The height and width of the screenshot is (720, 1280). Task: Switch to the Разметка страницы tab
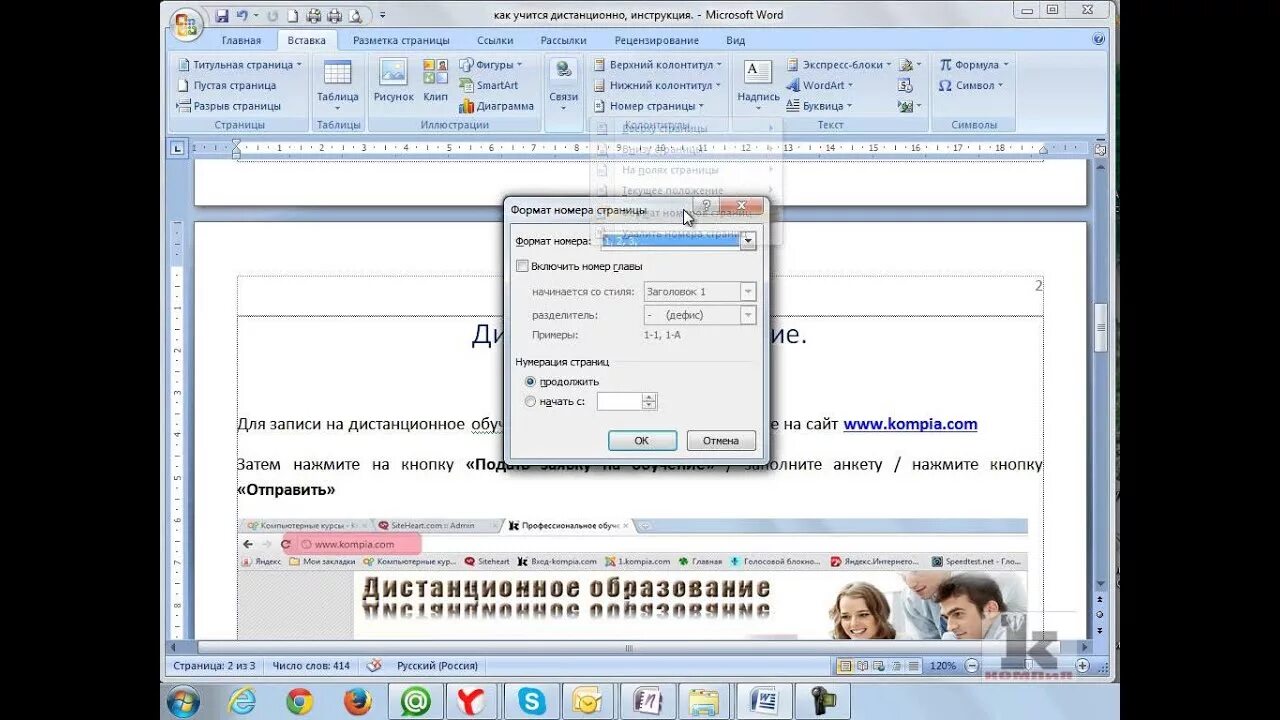click(x=401, y=40)
